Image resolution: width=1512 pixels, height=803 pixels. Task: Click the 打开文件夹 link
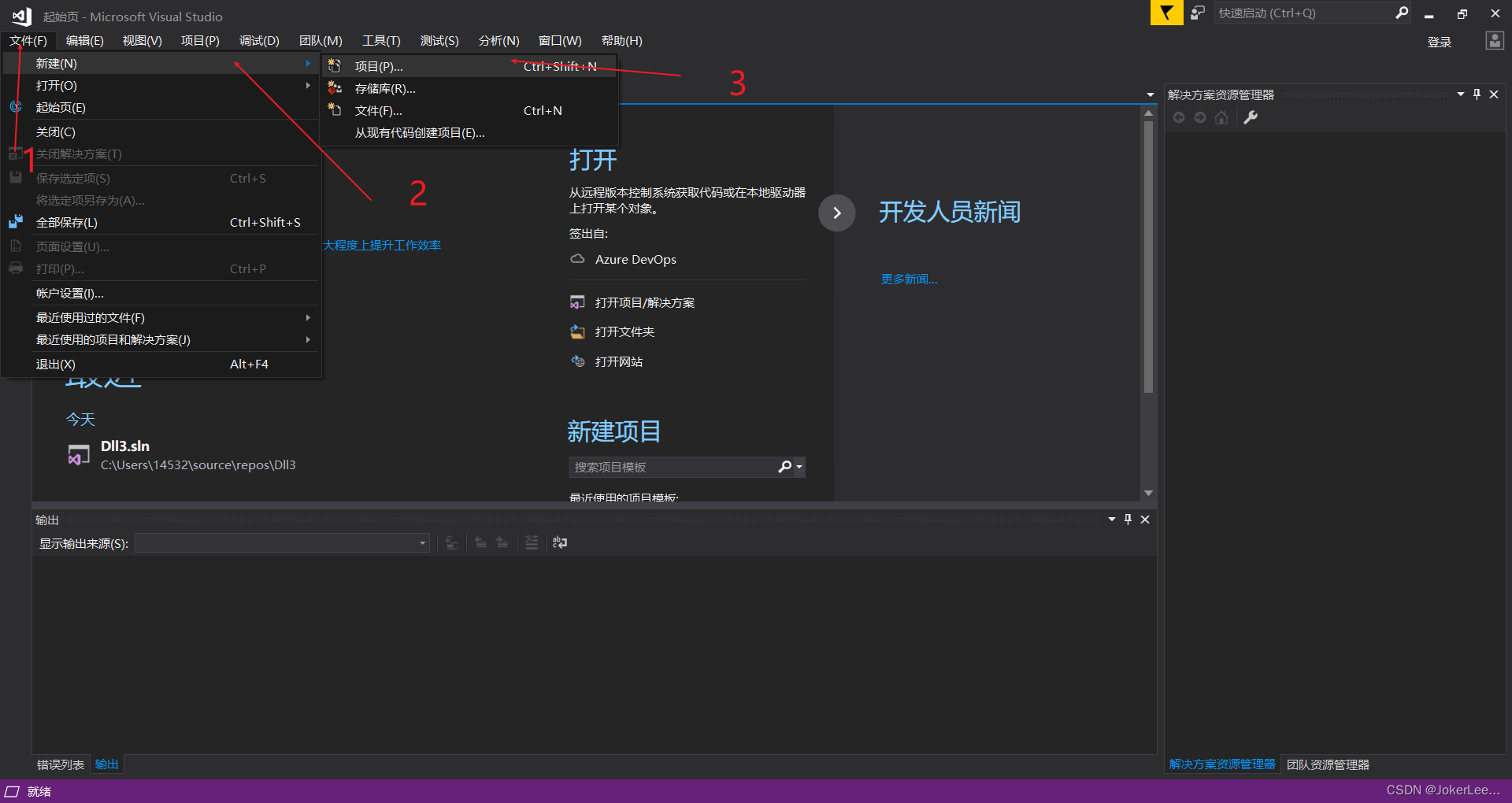pyautogui.click(x=624, y=331)
